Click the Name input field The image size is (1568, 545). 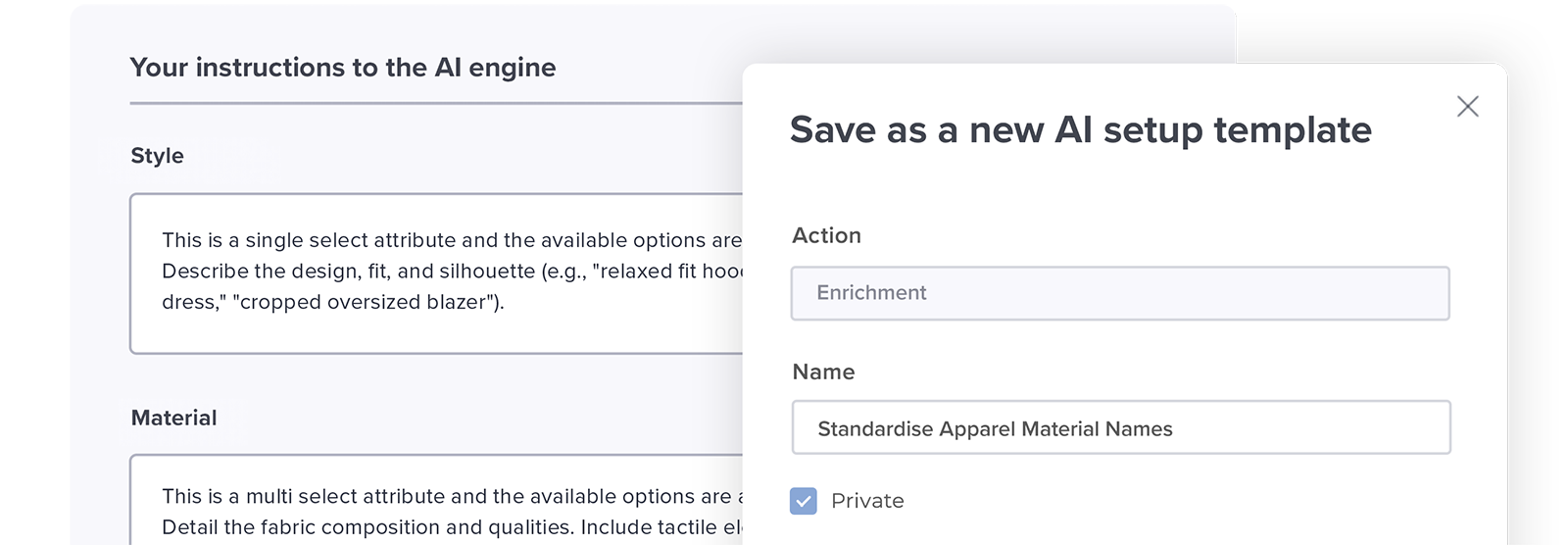[x=1120, y=428]
